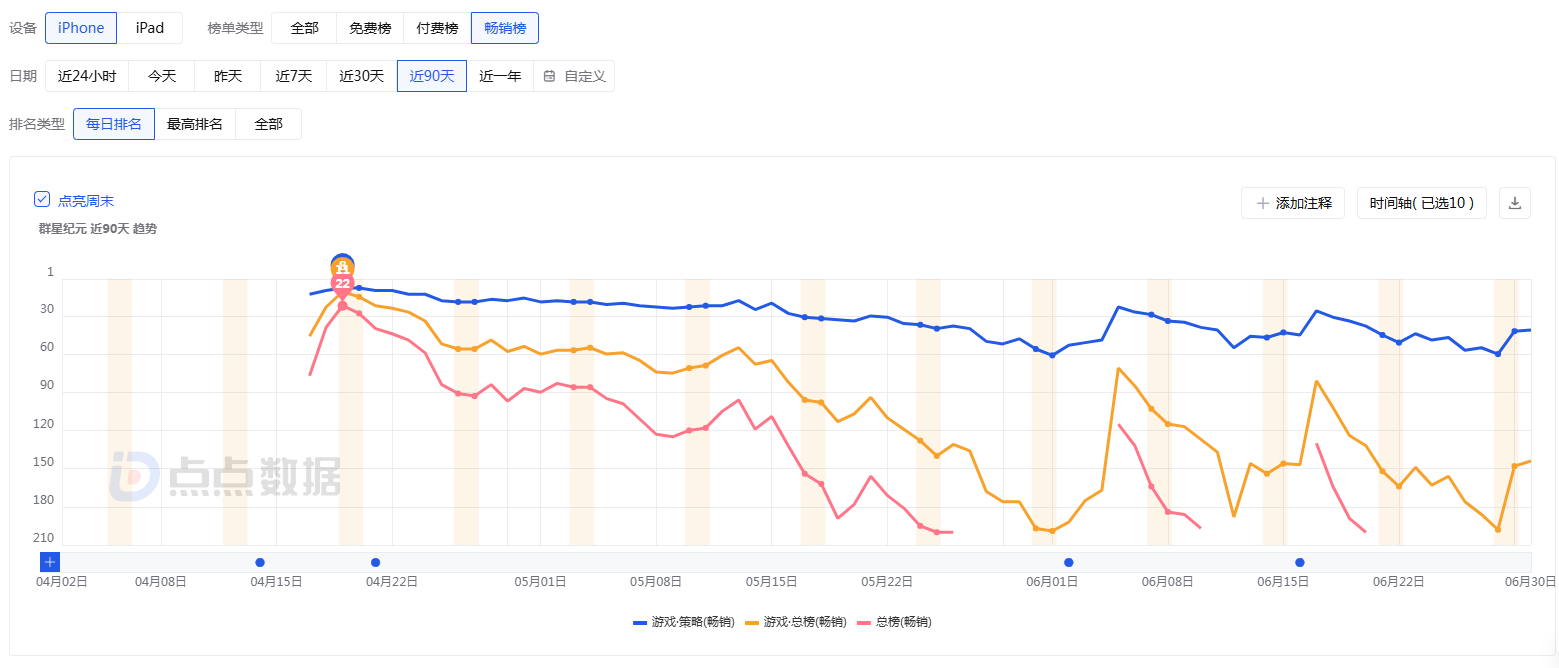Toggle 游戏-总榜(畅销) legend series

tap(795, 622)
